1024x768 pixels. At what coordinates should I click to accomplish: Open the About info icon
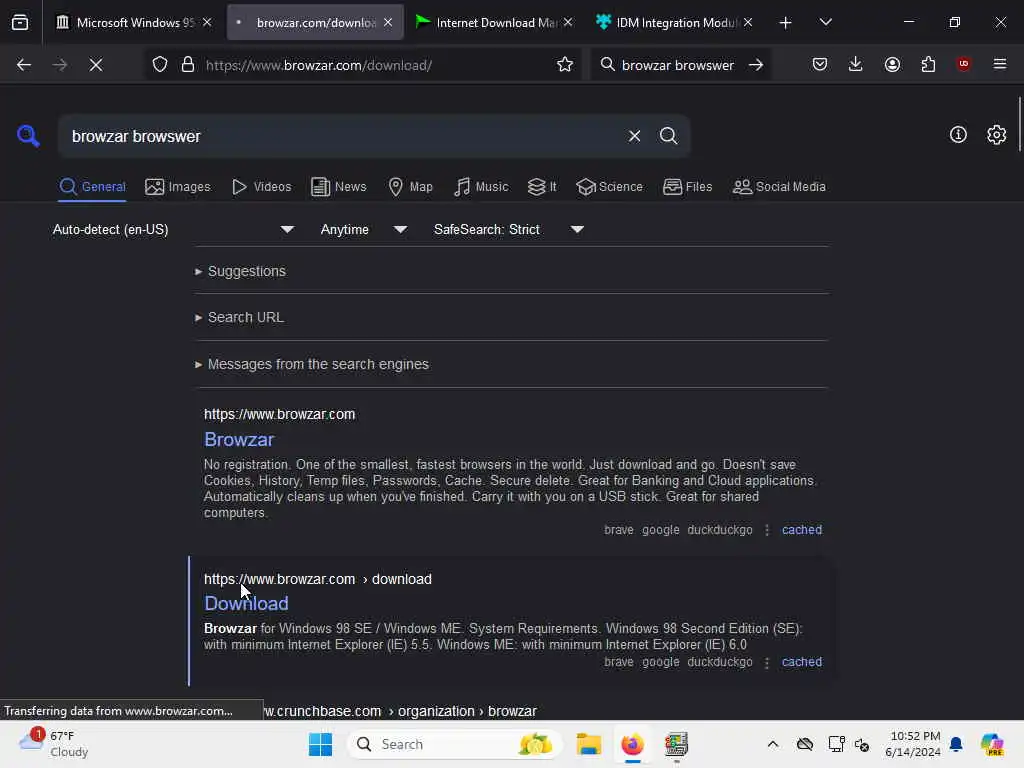pos(958,135)
